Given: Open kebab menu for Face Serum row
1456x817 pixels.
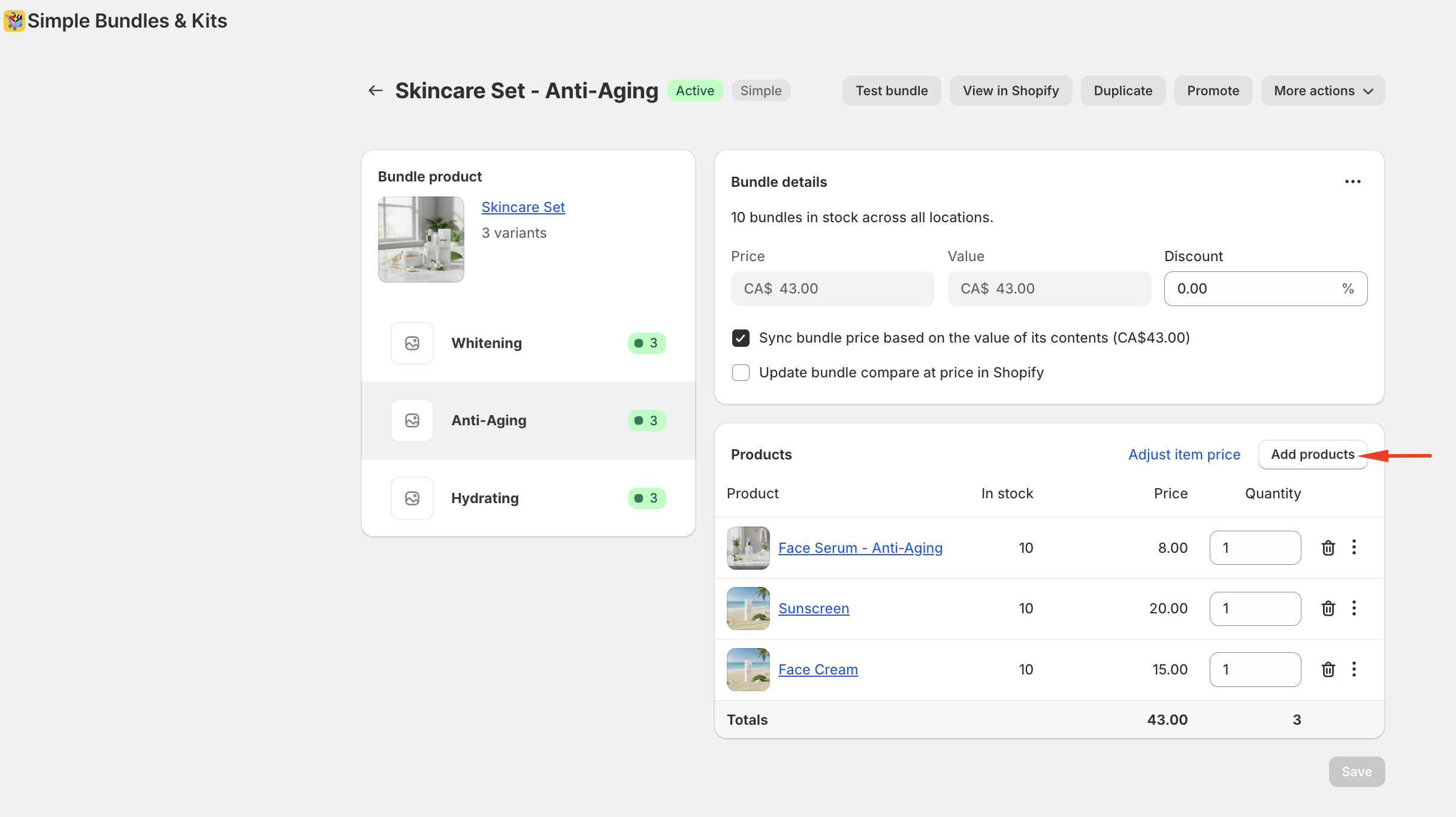Looking at the screenshot, I should [1354, 547].
